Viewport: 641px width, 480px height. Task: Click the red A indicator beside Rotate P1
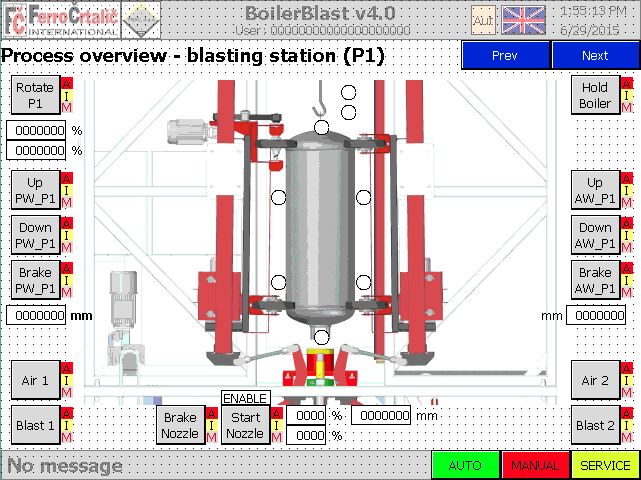point(67,83)
